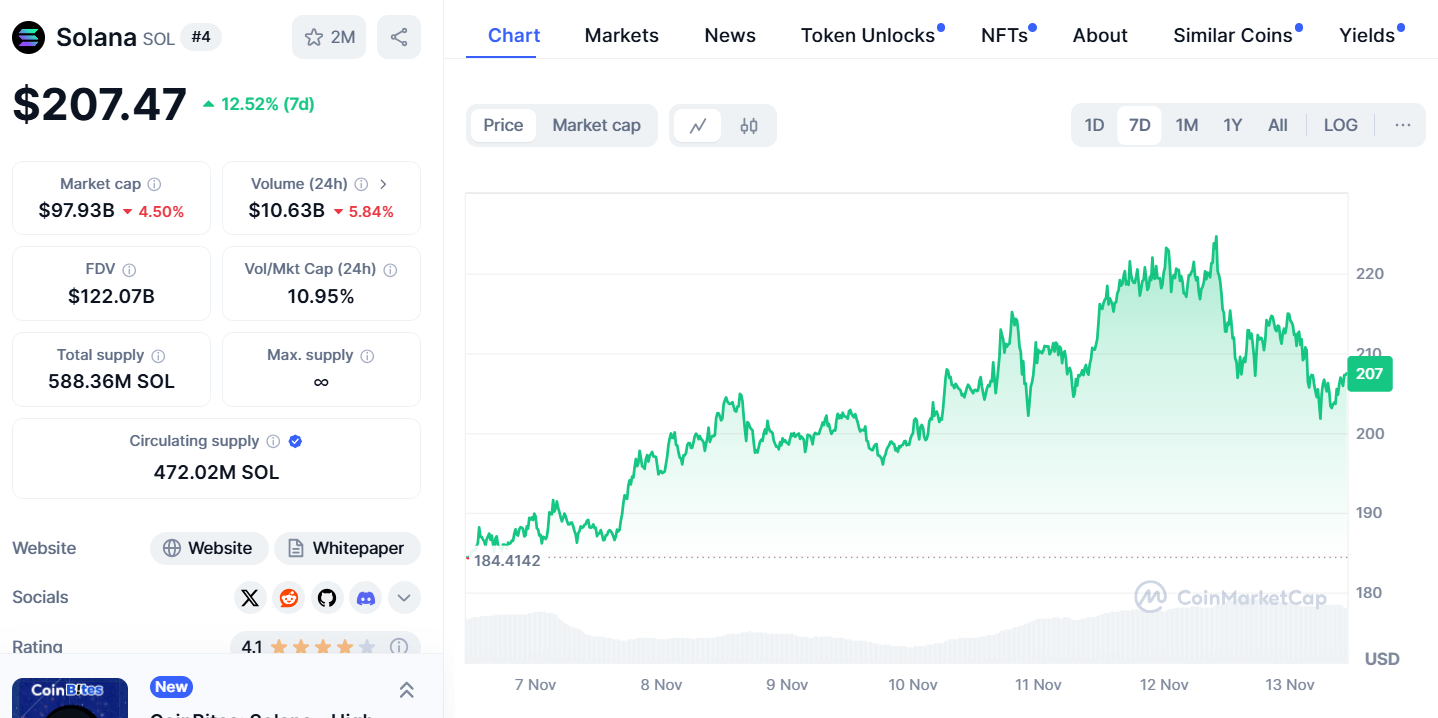Open Market cap info tooltip icon
1438x718 pixels.
pyautogui.click(x=154, y=184)
